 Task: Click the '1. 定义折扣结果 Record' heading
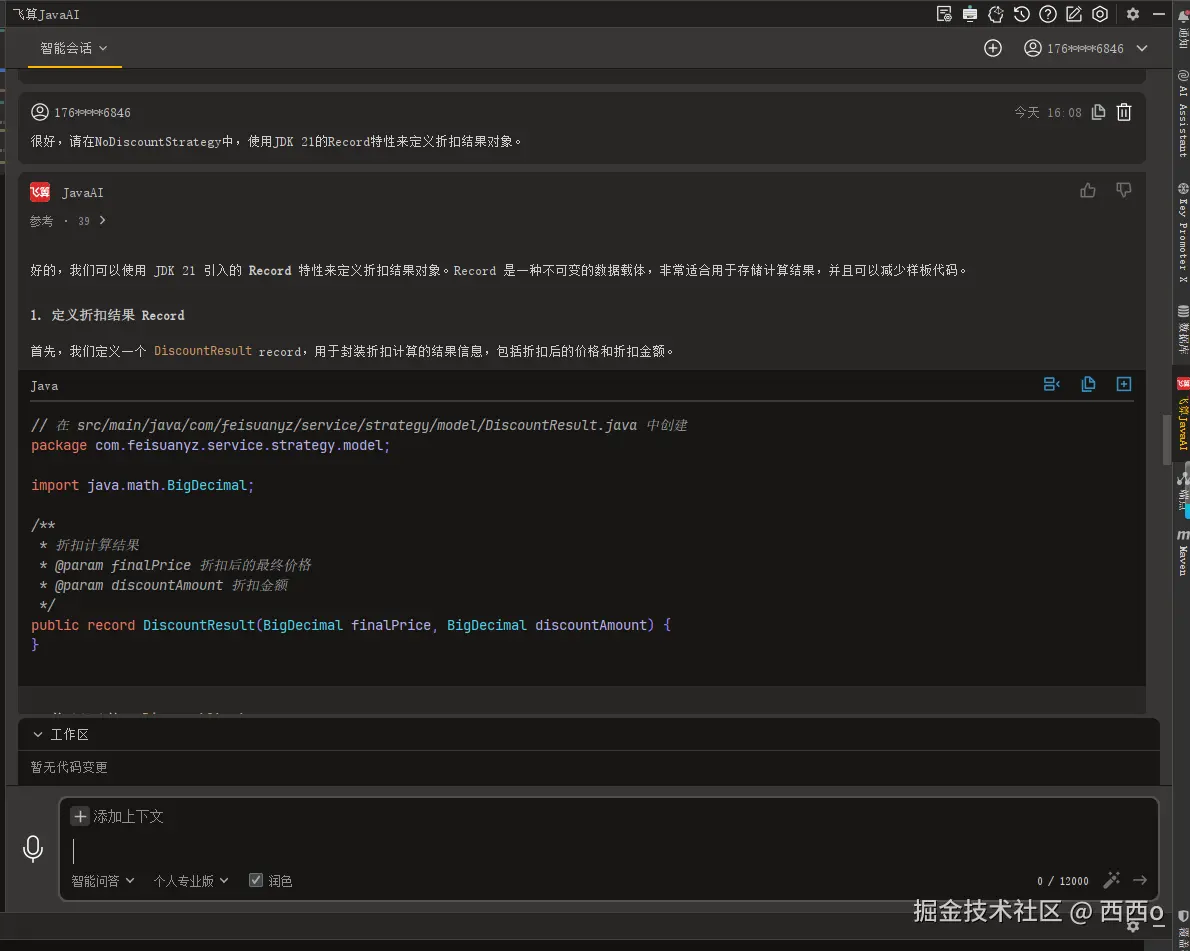point(107,315)
